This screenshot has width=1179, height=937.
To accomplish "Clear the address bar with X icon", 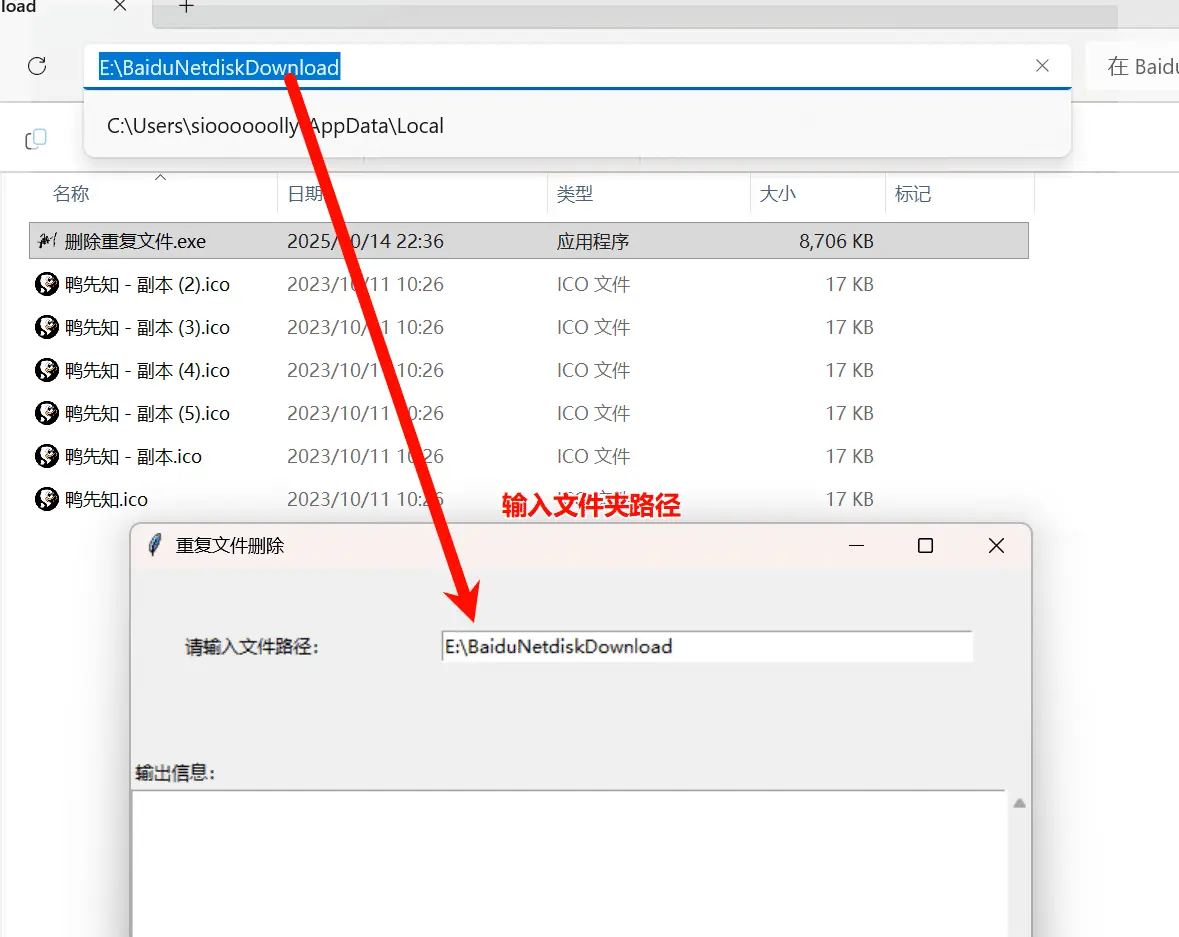I will coord(1042,66).
